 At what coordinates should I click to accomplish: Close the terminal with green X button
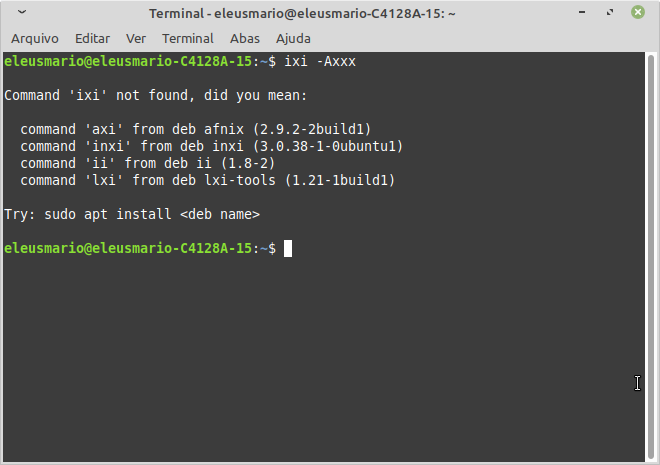click(x=638, y=12)
